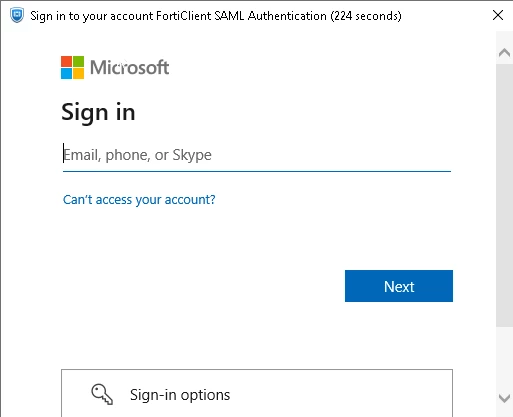This screenshot has width=513, height=417.
Task: Click the gray Microsoft wordmark text
Action: click(130, 67)
